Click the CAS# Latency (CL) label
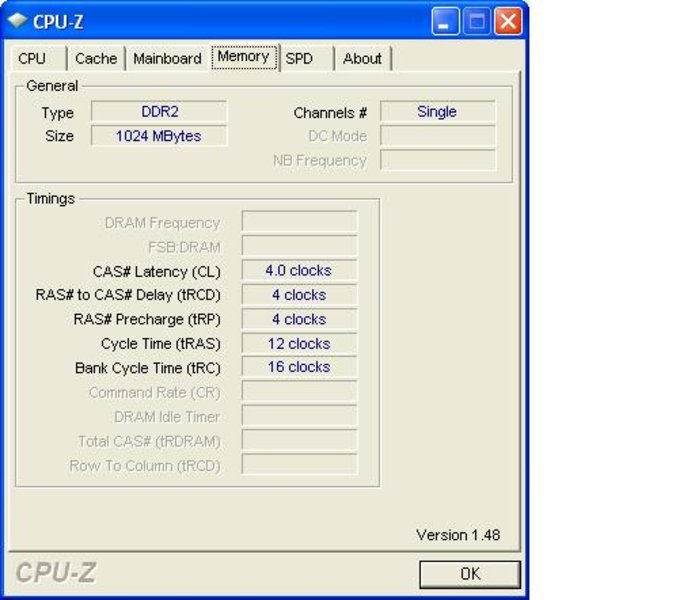Viewport: 695px width, 600px height. (156, 272)
